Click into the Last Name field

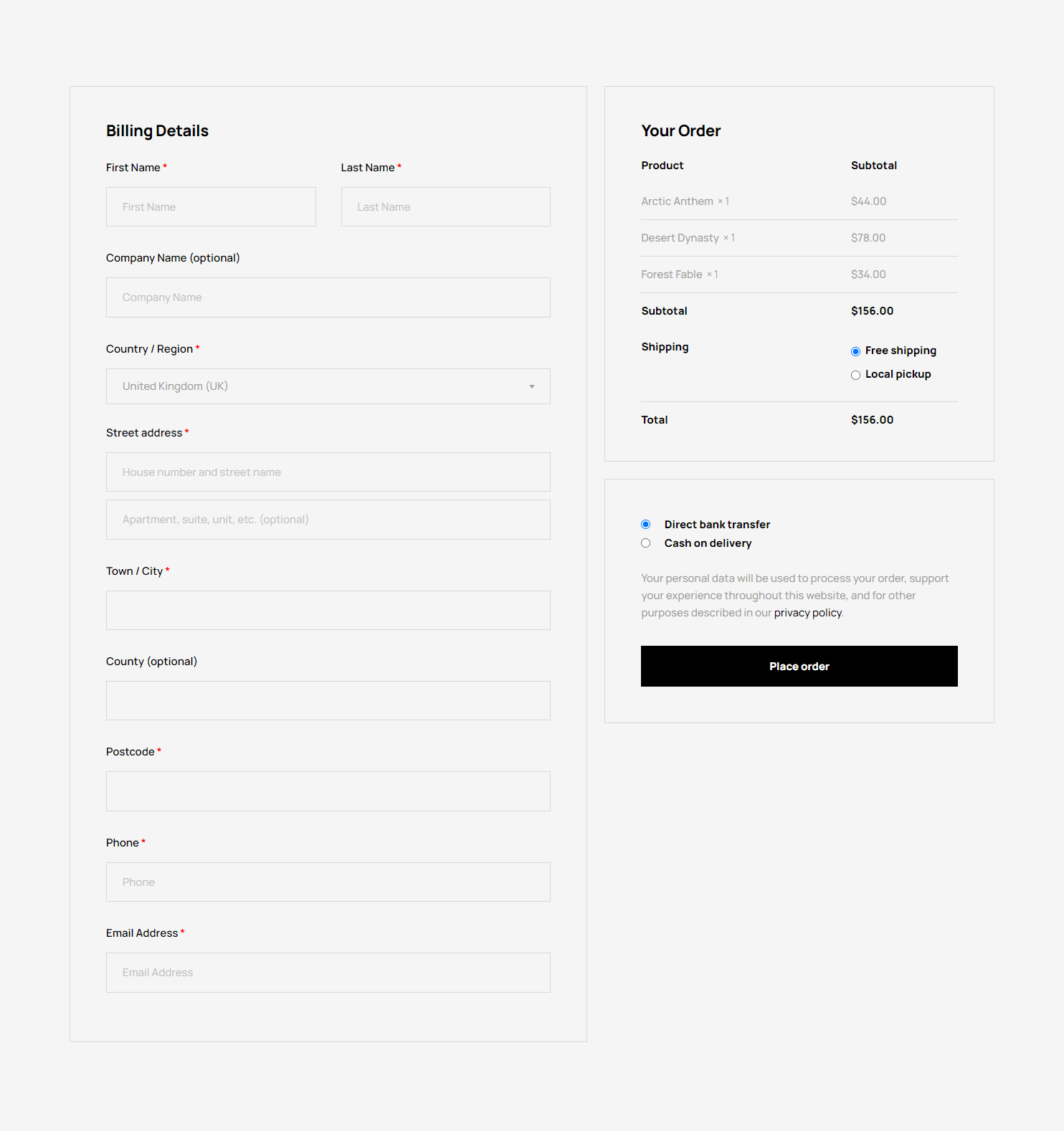(x=445, y=207)
